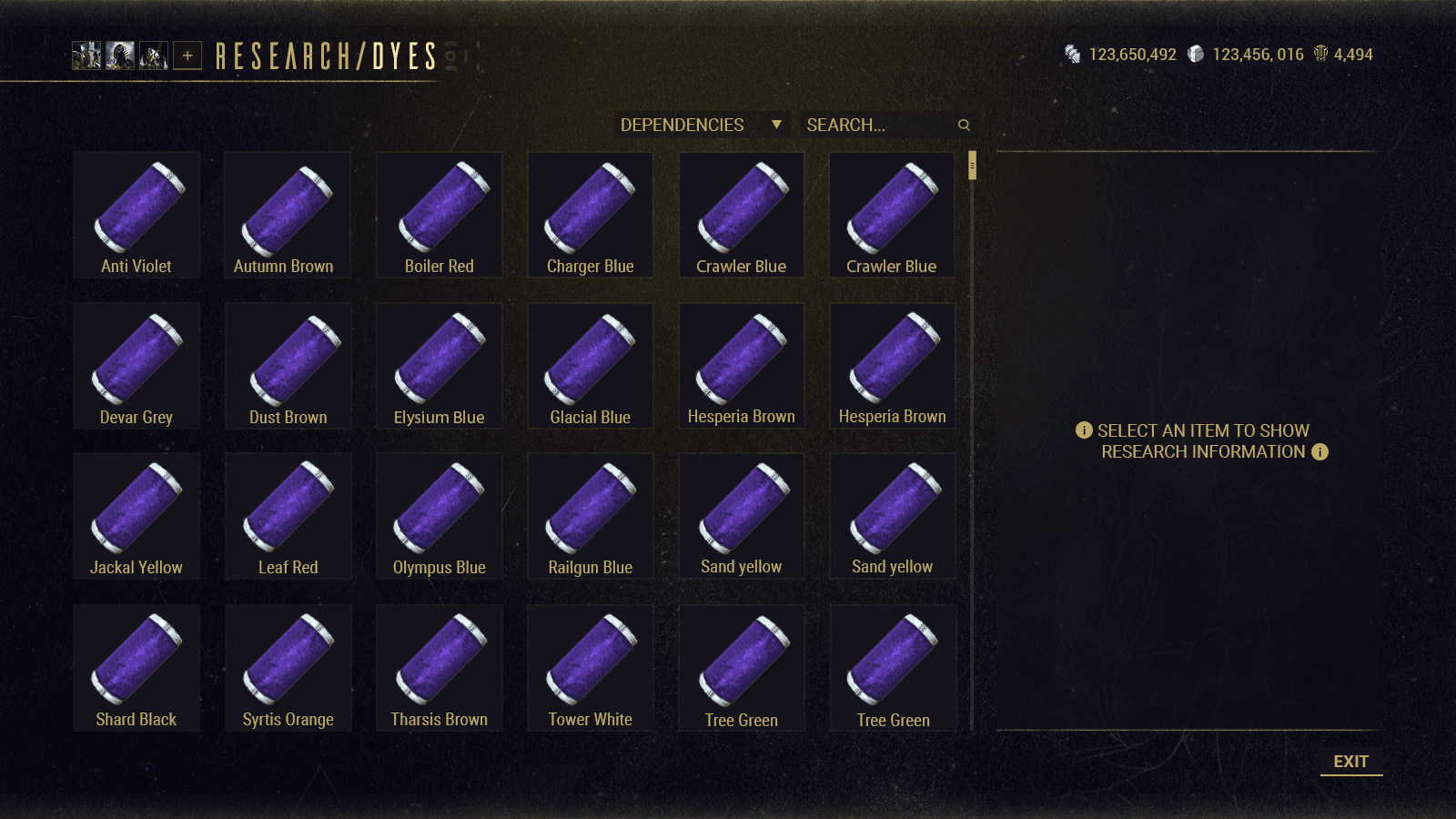1456x819 pixels.
Task: Open the Devar Grey dye item
Action: [x=136, y=366]
